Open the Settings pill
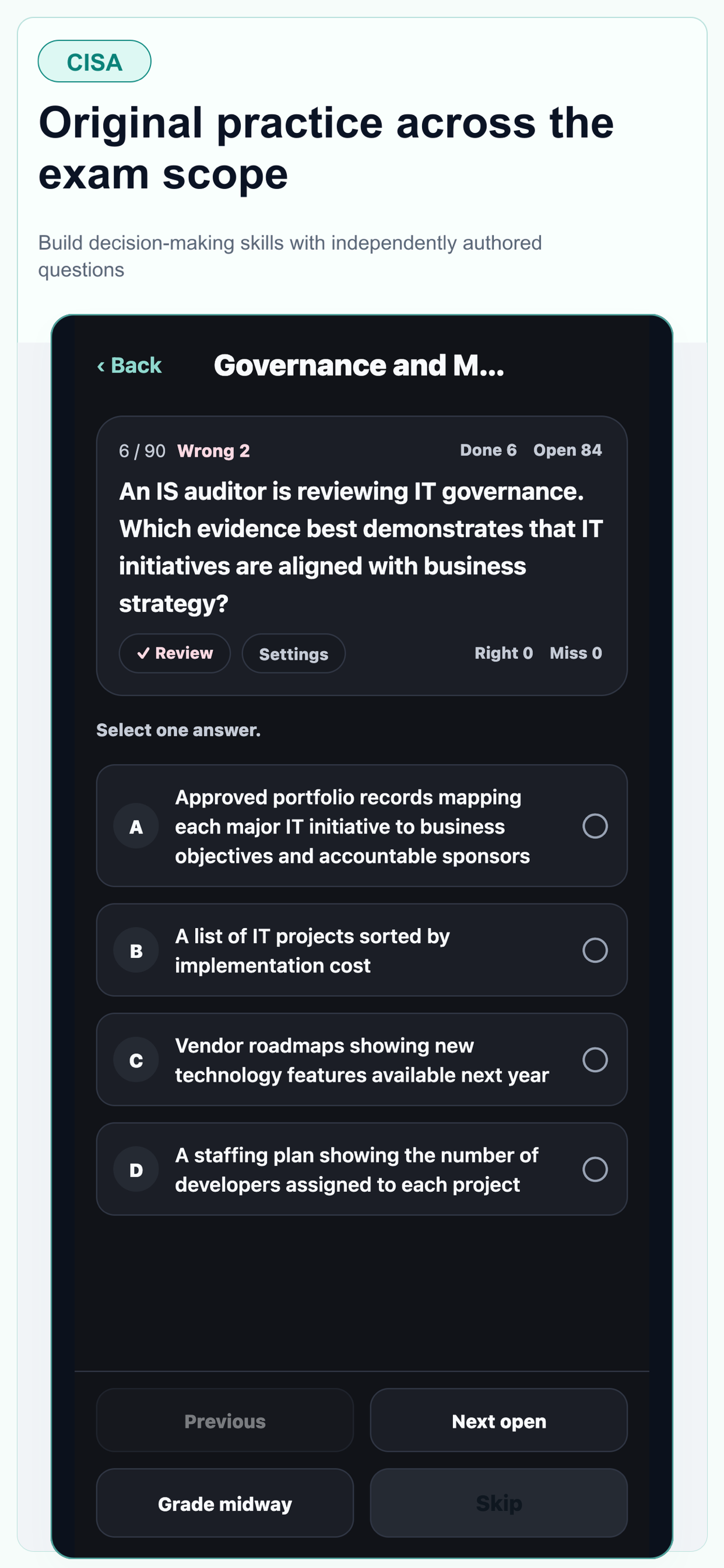This screenshot has height=1568, width=724. pos(294,654)
